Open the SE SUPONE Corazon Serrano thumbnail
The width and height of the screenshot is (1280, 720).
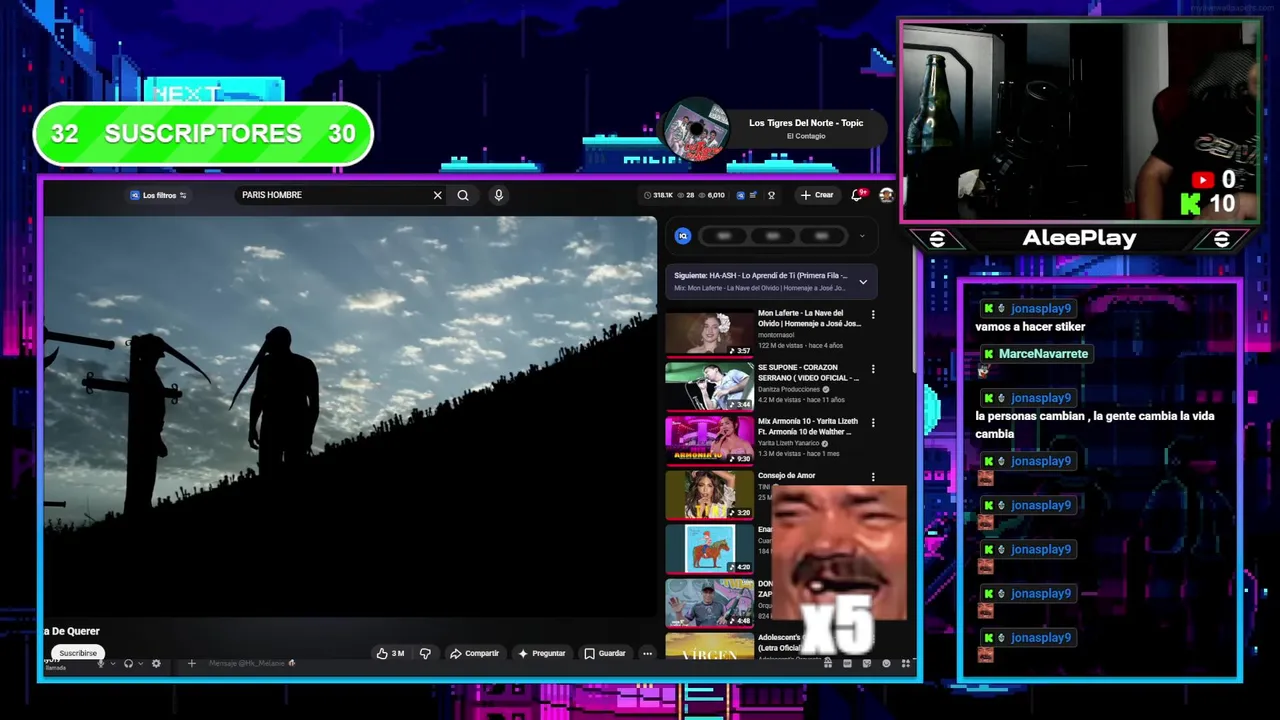tap(709, 387)
